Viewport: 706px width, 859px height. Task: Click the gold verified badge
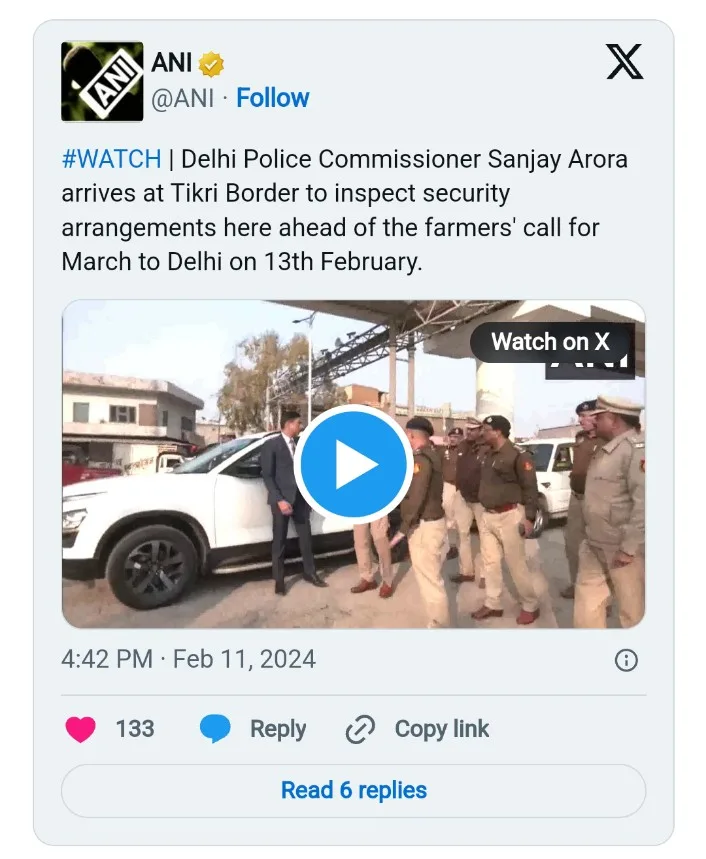[x=211, y=65]
